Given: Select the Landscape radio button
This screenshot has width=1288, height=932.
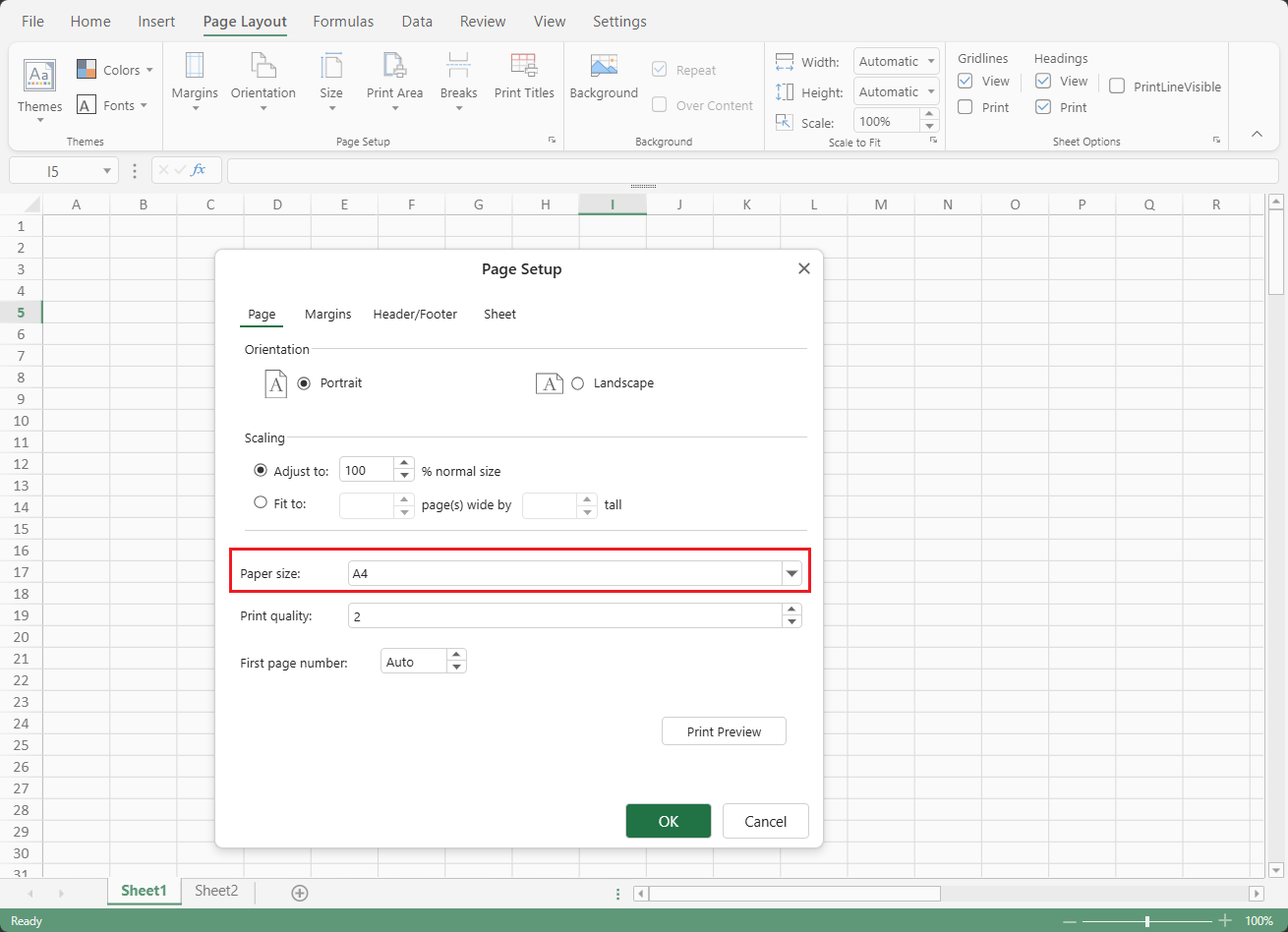Looking at the screenshot, I should [x=577, y=383].
